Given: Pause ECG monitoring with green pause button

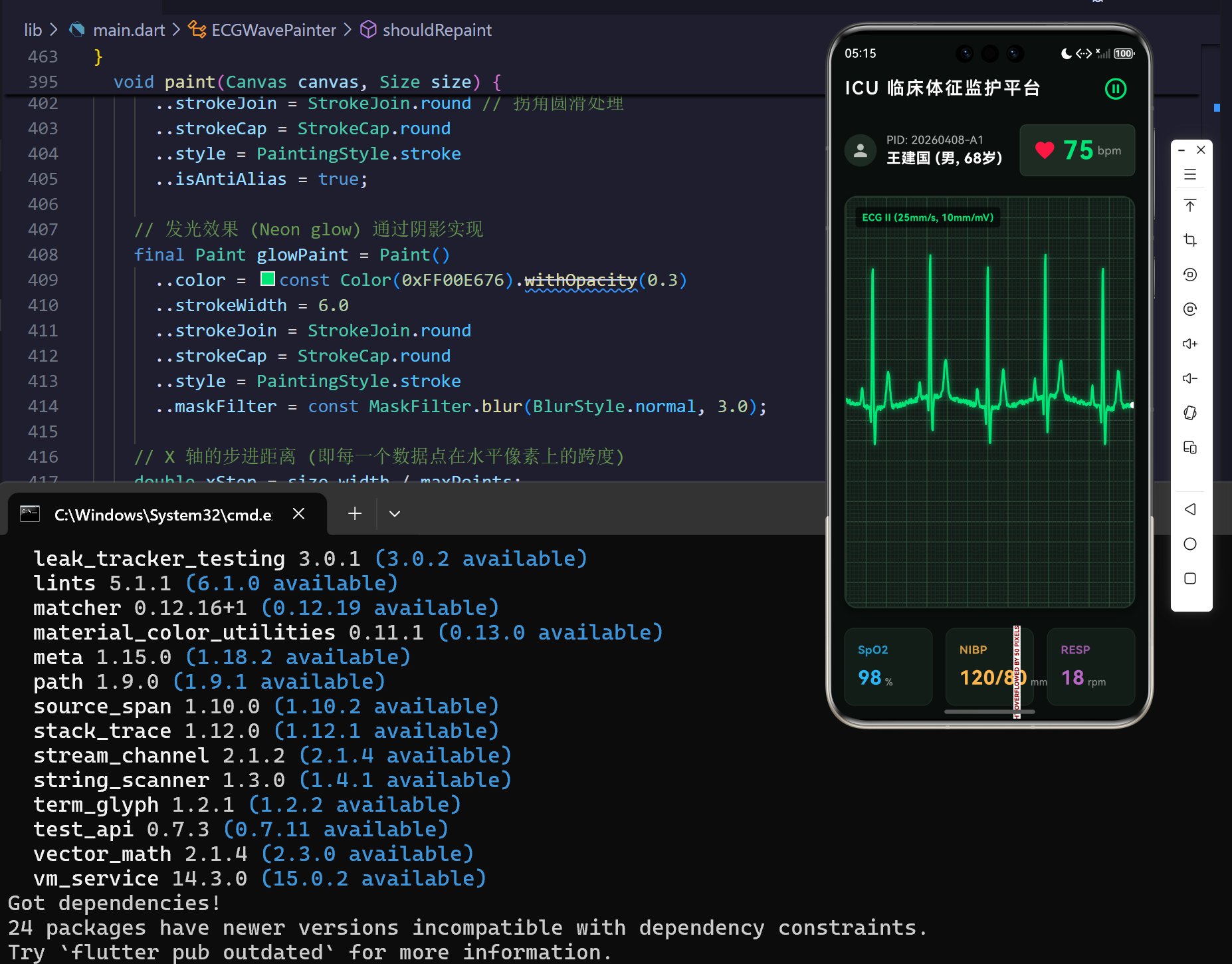Looking at the screenshot, I should point(1116,88).
